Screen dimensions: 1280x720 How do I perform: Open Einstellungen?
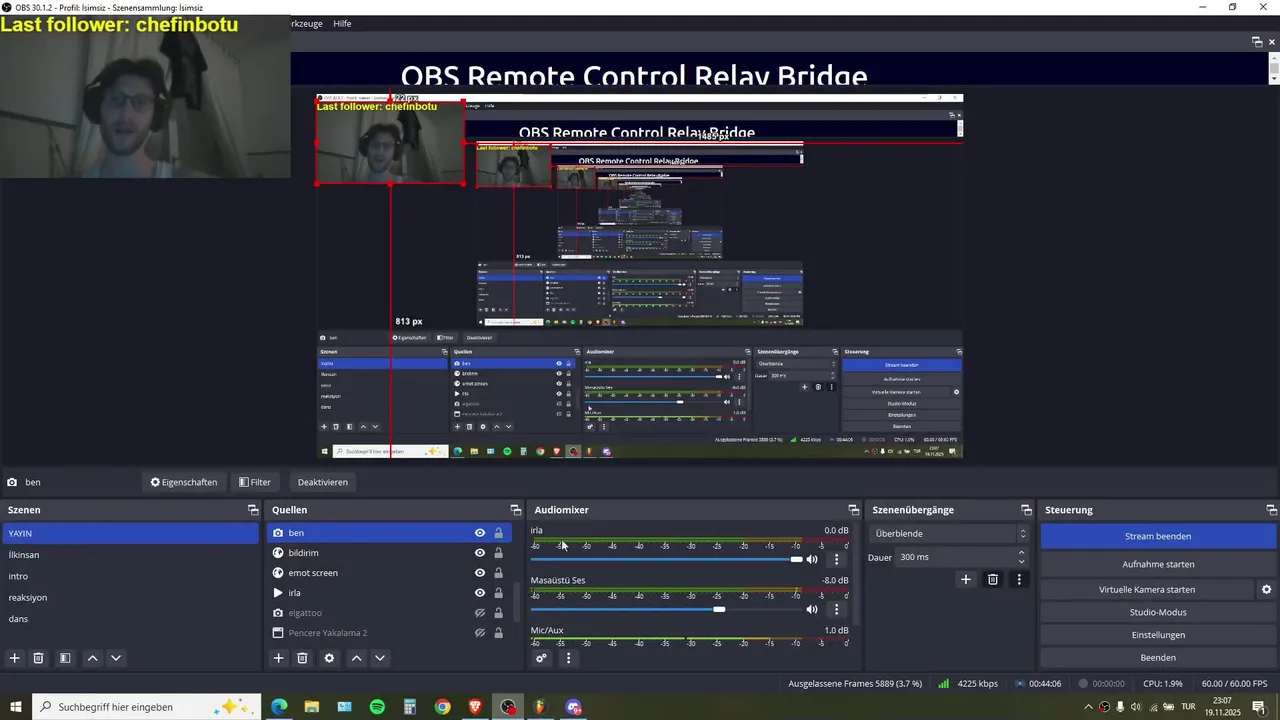tap(1158, 635)
